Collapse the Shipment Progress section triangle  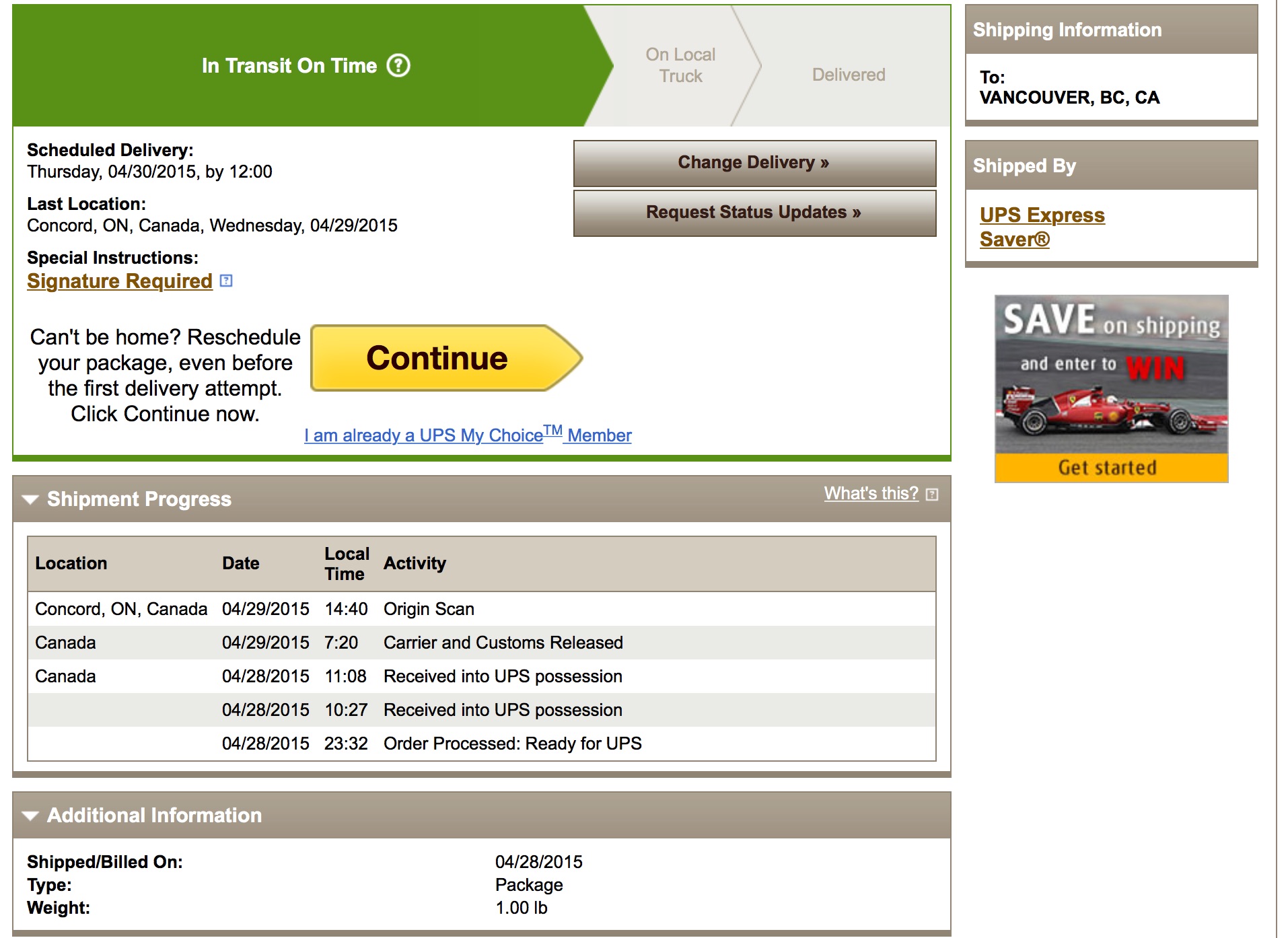pos(30,499)
